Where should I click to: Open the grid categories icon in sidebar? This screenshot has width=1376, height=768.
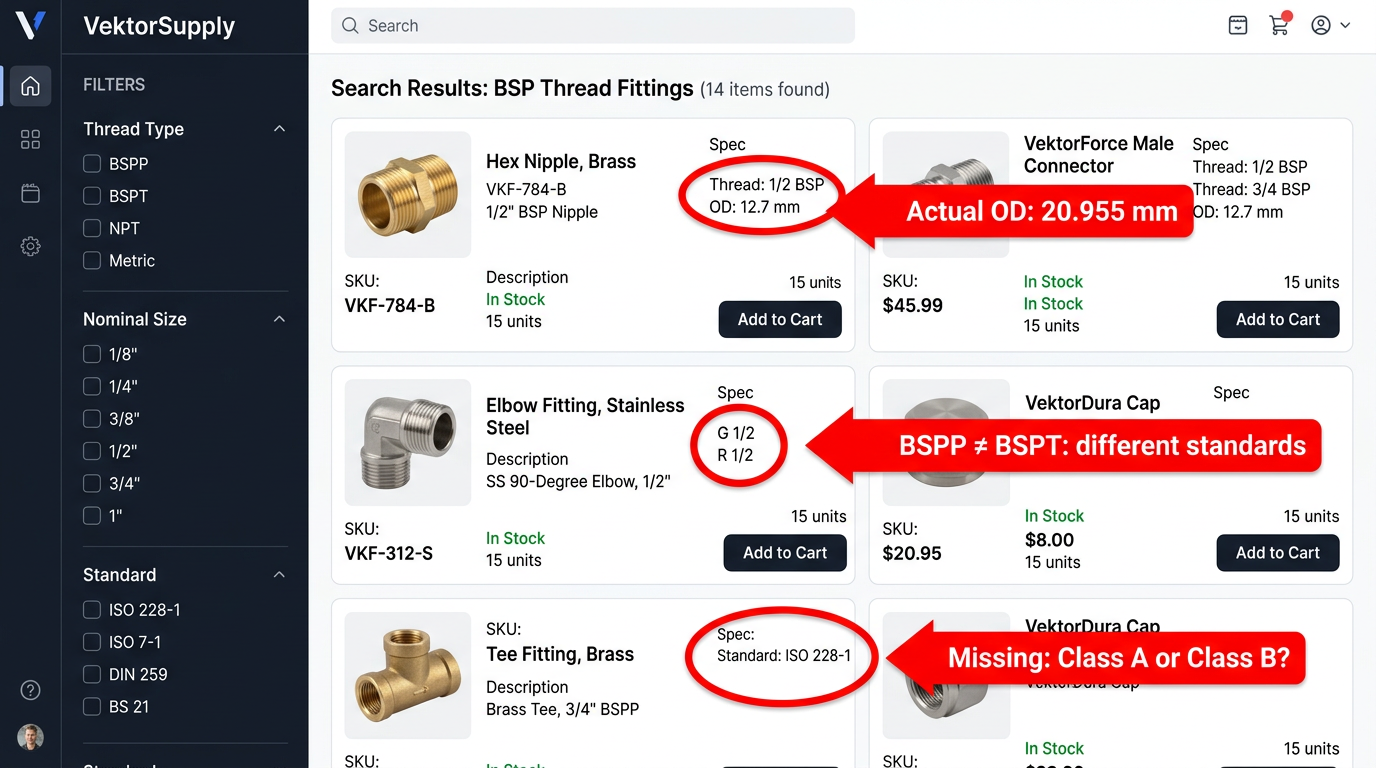tap(30, 139)
